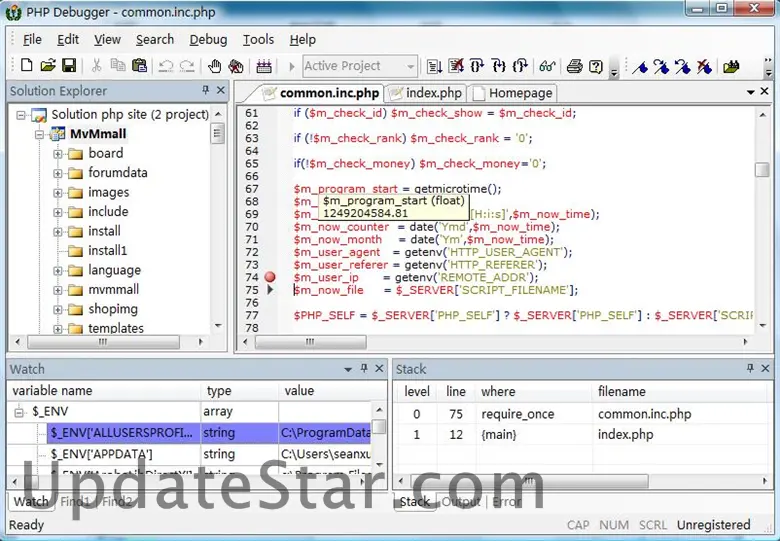The height and width of the screenshot is (541, 780).
Task: Click the New file icon
Action: click(x=26, y=66)
